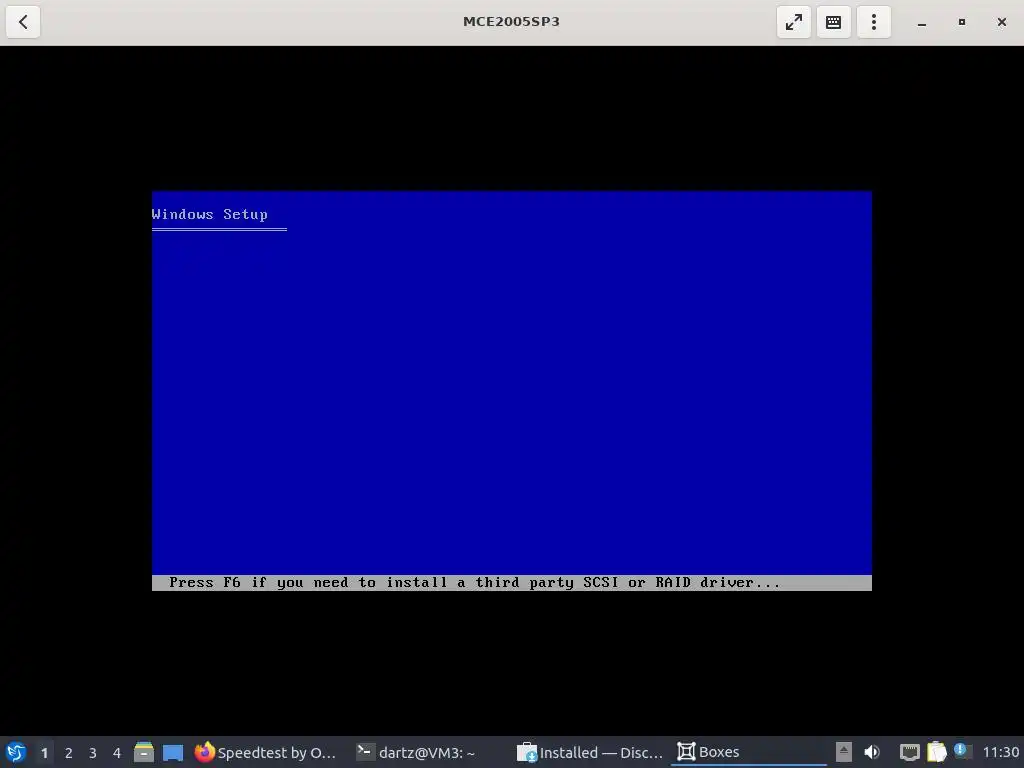Open the three-dot menu in Boxes

point(874,22)
